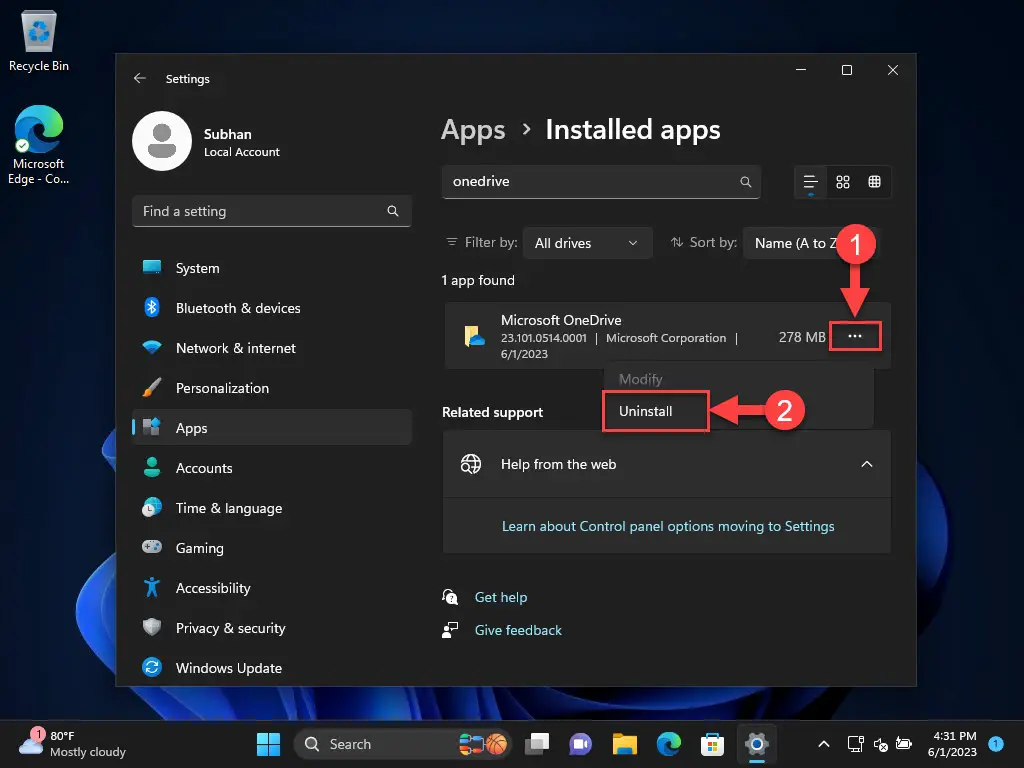Choose Modify from the context menu
1024x768 pixels.
[641, 379]
